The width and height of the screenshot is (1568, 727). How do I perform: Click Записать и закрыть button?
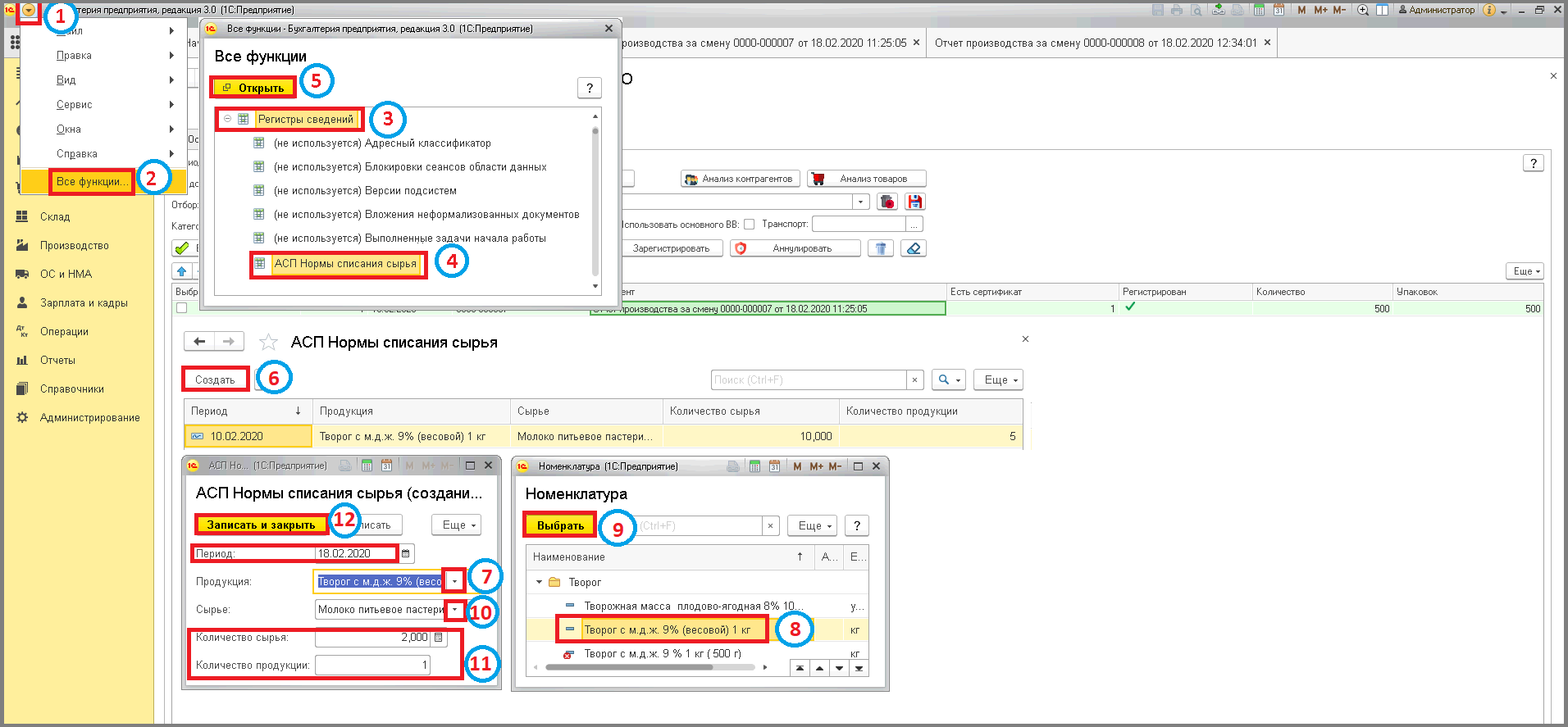pos(261,525)
